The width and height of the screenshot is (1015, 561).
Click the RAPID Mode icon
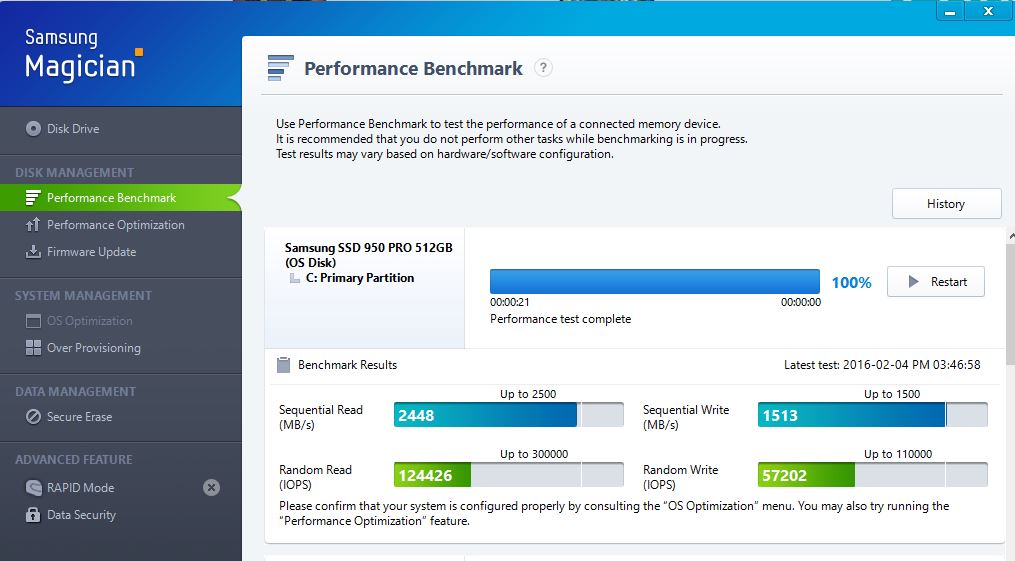pos(33,488)
